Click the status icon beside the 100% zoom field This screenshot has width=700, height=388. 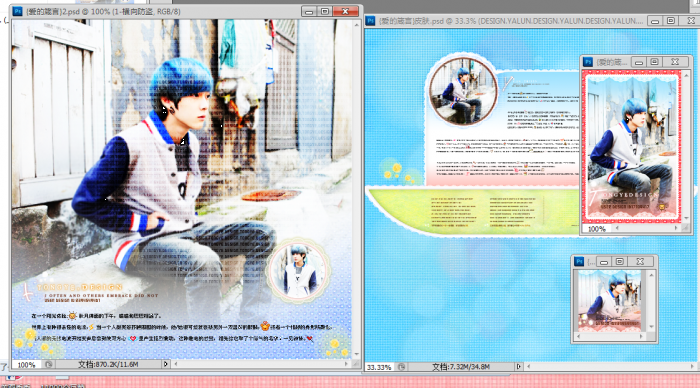(48, 364)
